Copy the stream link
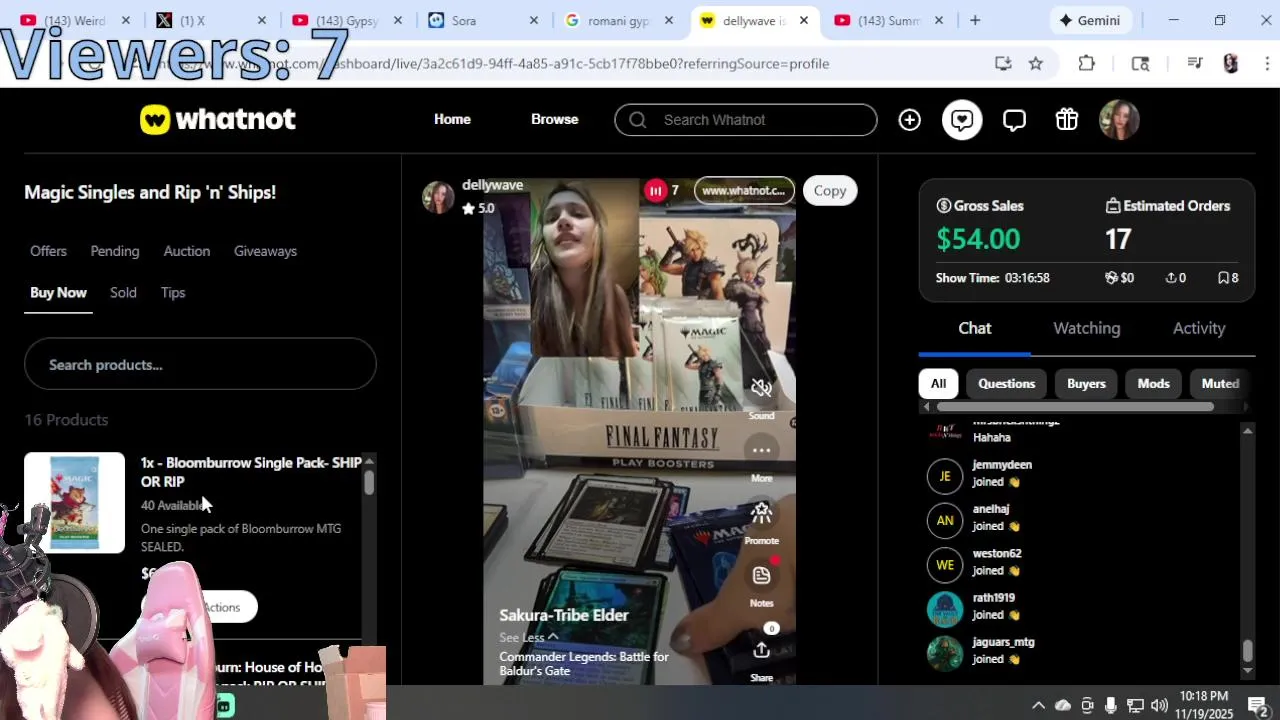Viewport: 1280px width, 720px height. coord(830,190)
